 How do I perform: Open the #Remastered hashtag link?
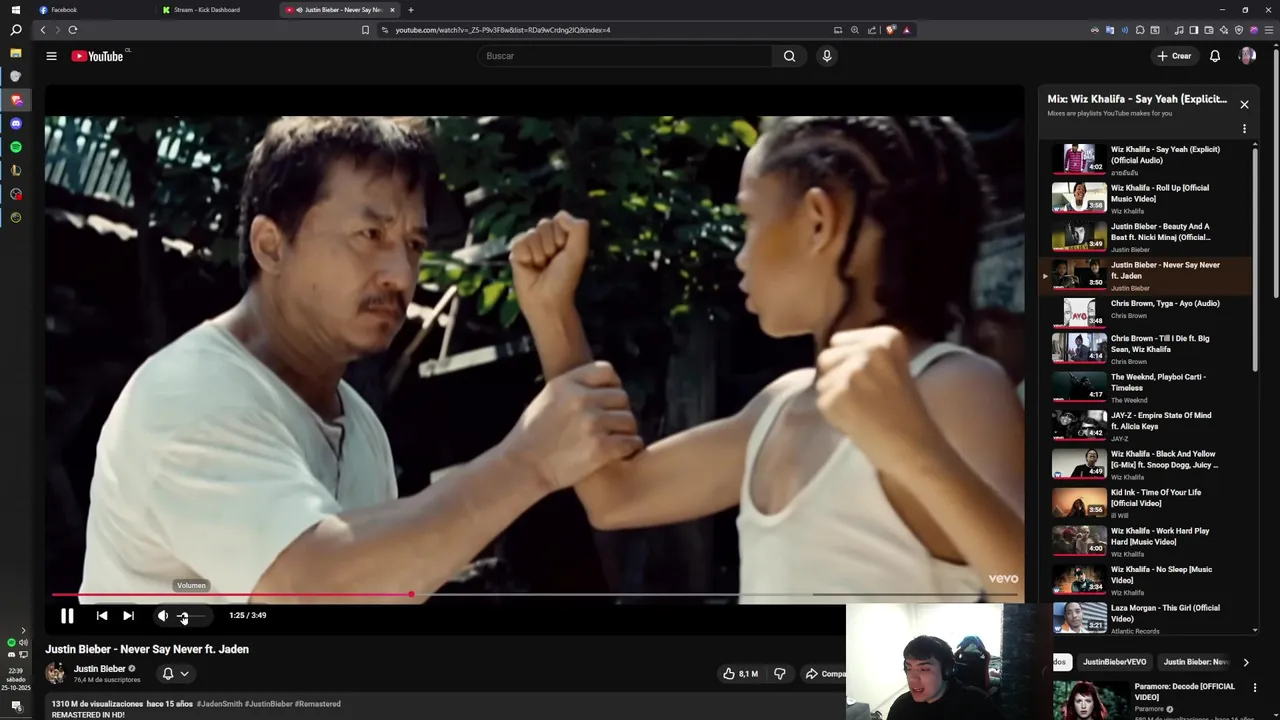click(x=317, y=704)
